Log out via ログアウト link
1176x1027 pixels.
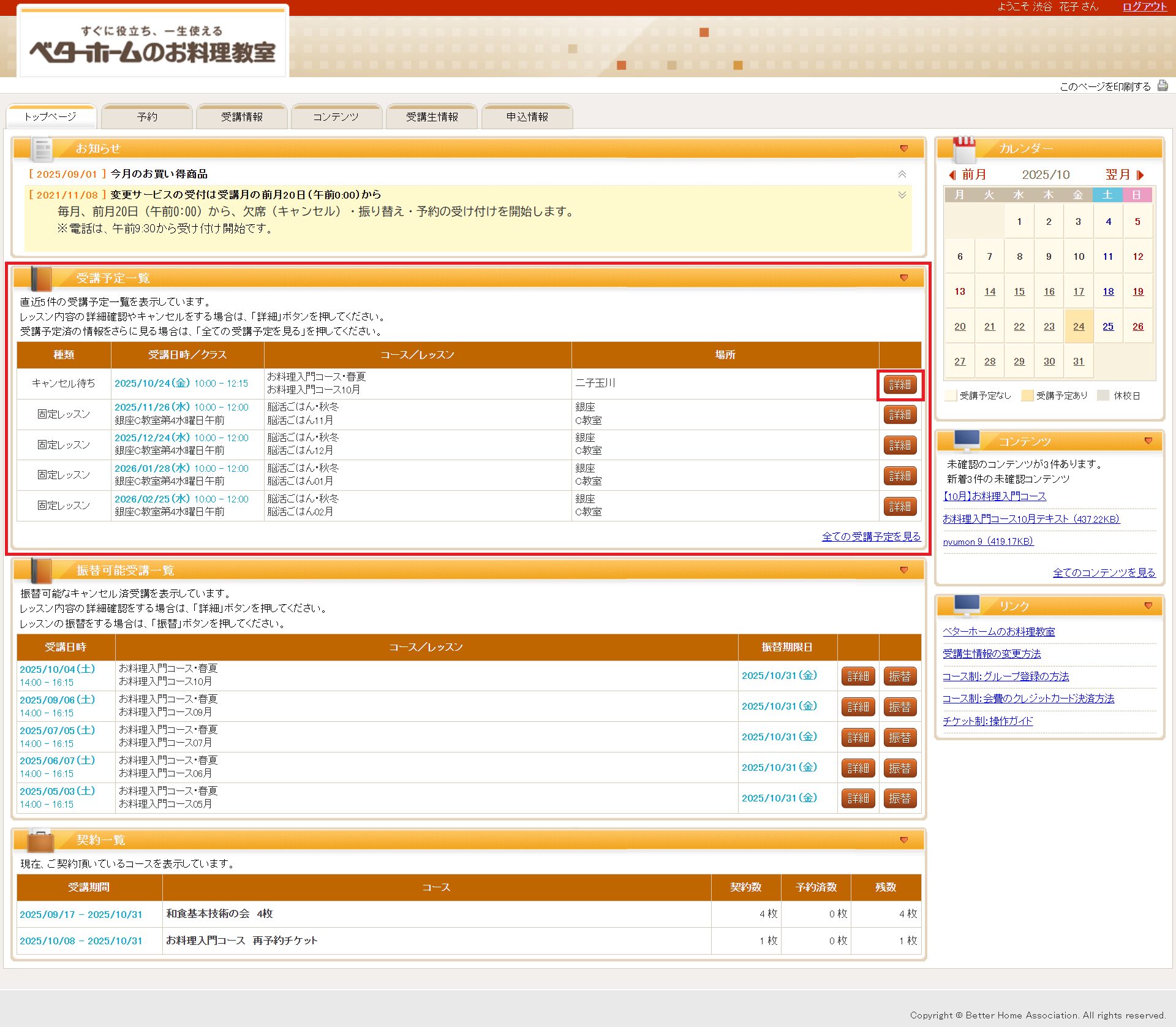pos(1144,7)
